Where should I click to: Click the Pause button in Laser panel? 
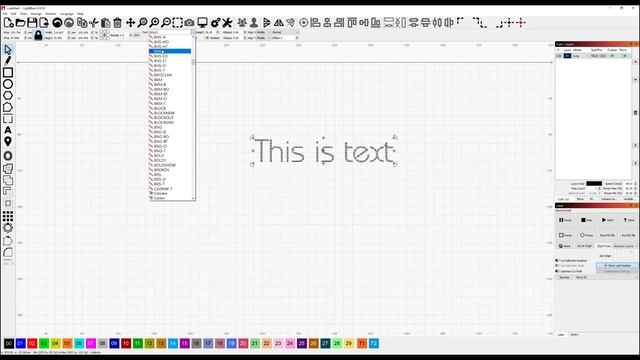[x=565, y=220]
